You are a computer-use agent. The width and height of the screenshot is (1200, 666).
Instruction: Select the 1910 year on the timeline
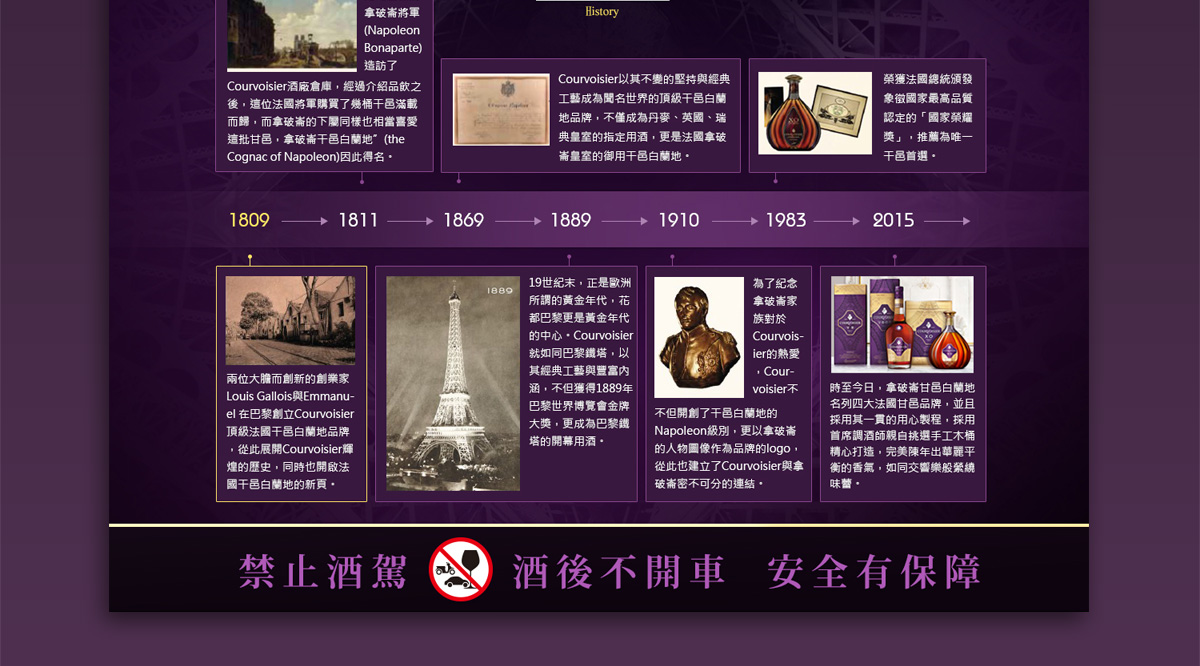(679, 220)
